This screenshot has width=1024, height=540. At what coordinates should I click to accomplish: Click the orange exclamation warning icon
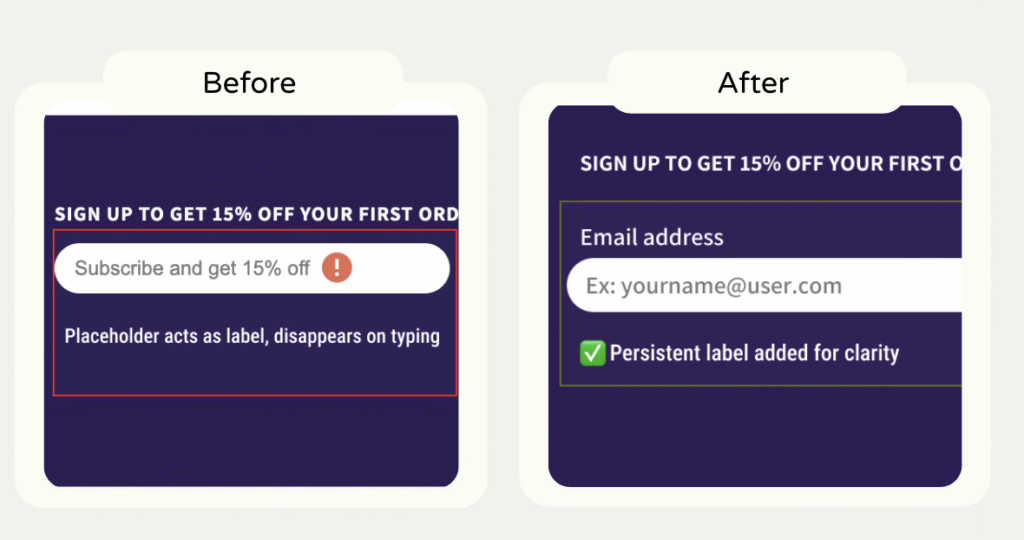pos(337,268)
